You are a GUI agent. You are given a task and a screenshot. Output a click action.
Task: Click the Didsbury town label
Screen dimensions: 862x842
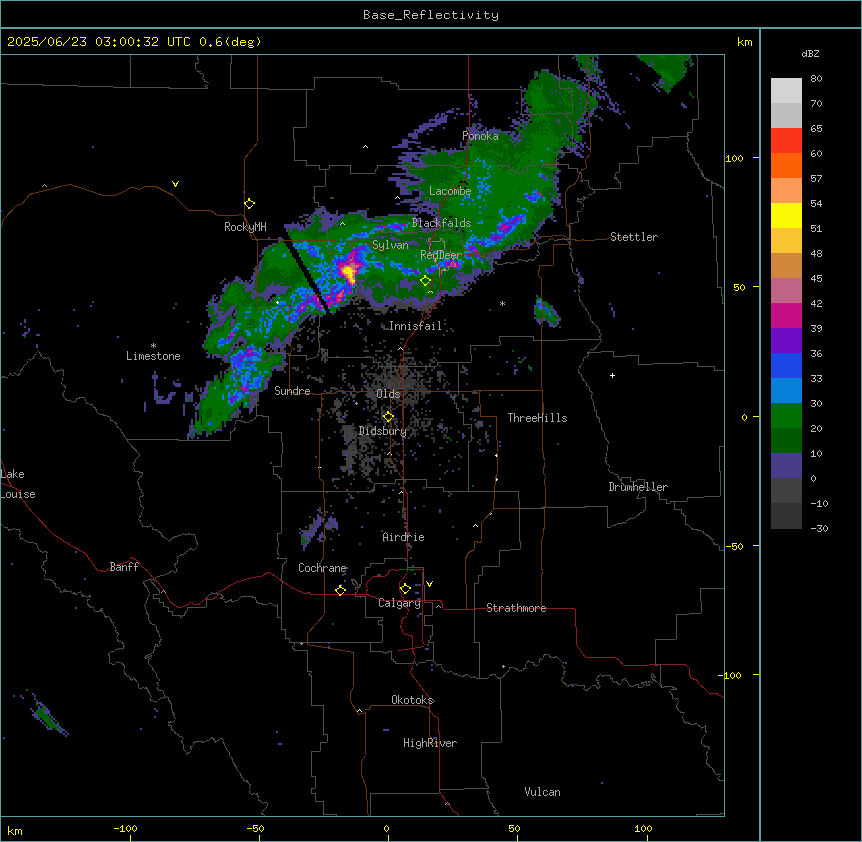(383, 431)
